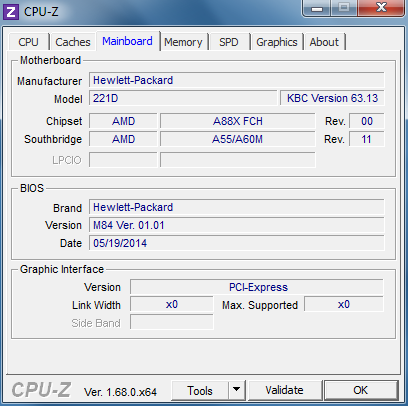This screenshot has height=406, width=408.
Task: Click the BIOS Brand Hewlett-Packard field
Action: pyautogui.click(x=236, y=207)
